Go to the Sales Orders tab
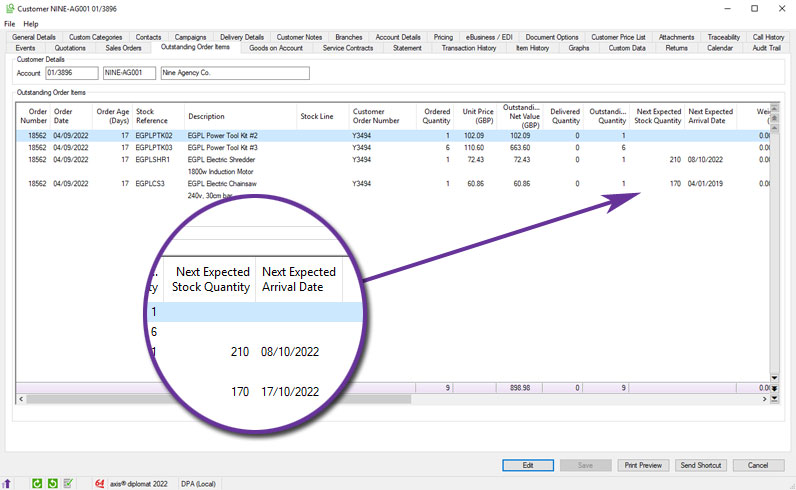This screenshot has width=796, height=490. (123, 48)
